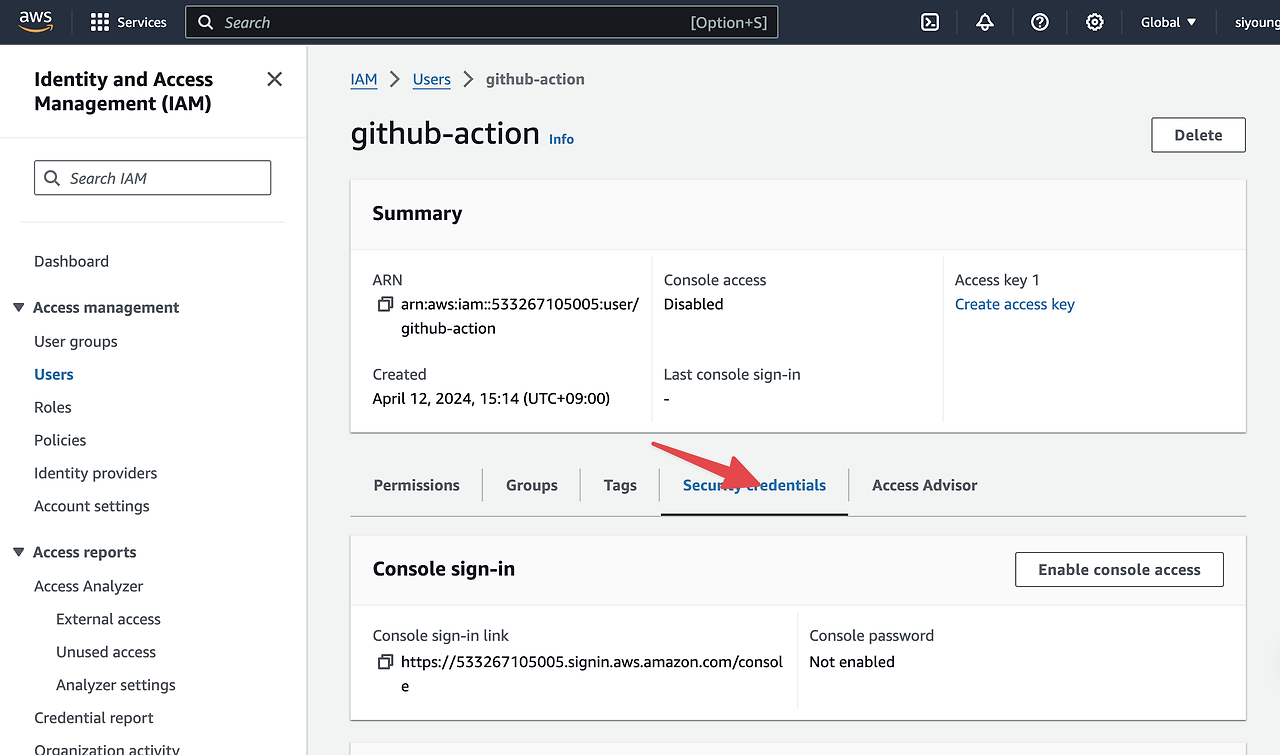The height and width of the screenshot is (755, 1280).
Task: Open Users in the sidebar
Action: [54, 374]
